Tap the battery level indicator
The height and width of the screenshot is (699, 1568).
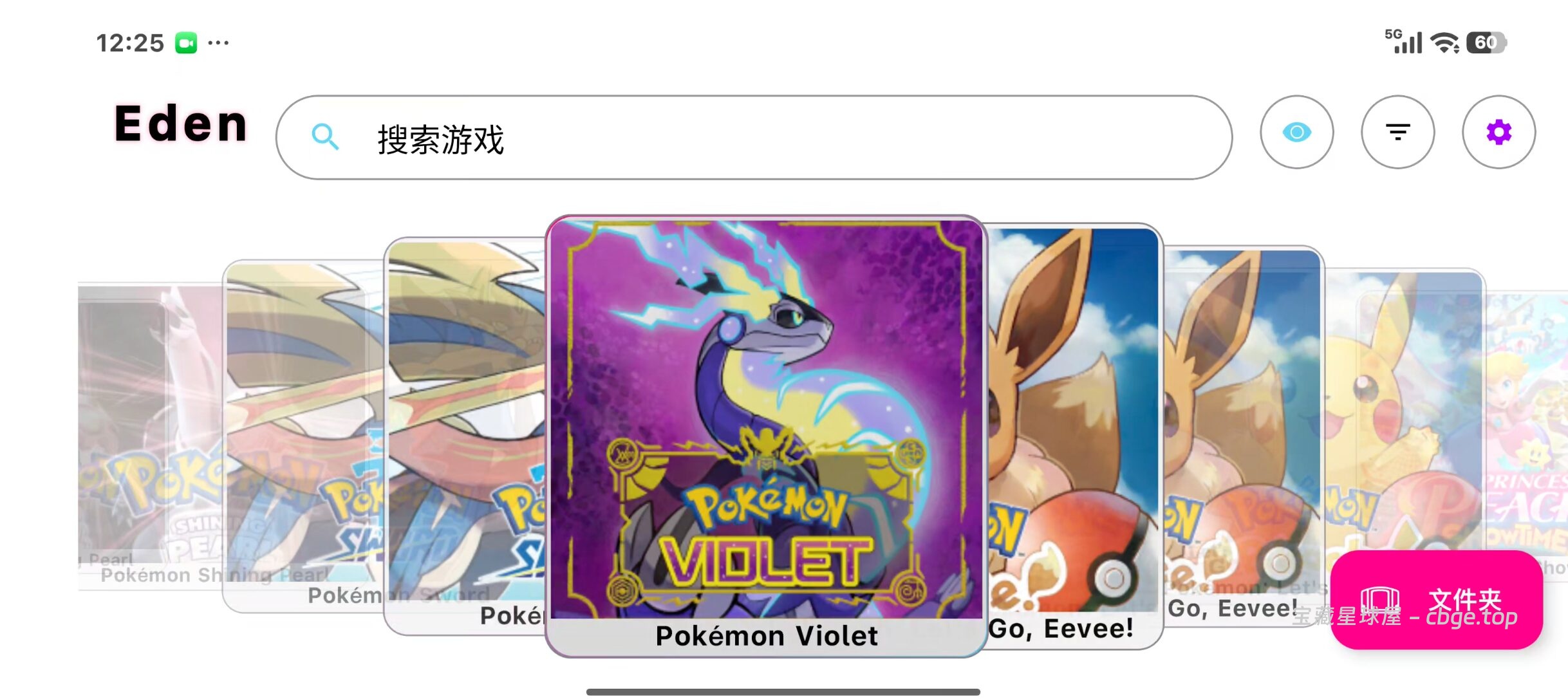click(1486, 43)
